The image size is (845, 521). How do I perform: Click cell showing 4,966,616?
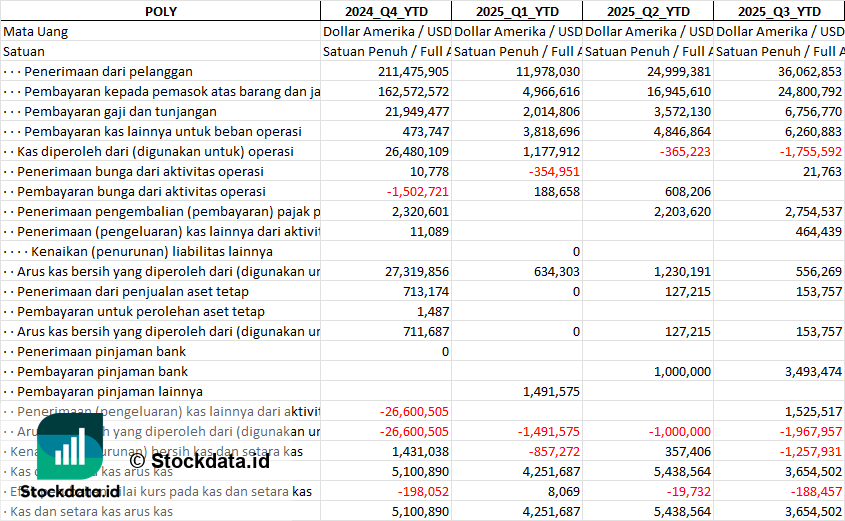tap(517, 92)
